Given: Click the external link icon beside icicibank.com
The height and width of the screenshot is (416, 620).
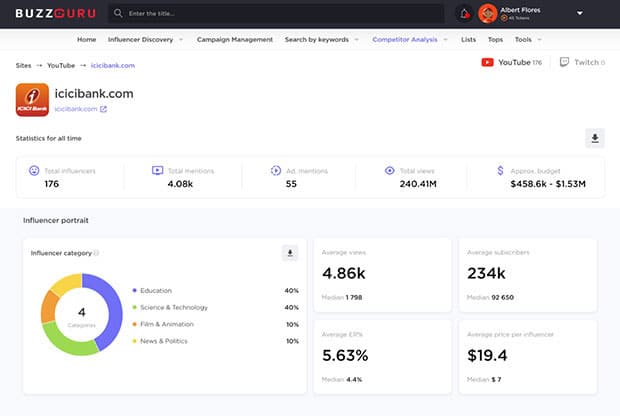Looking at the screenshot, I should pyautogui.click(x=103, y=109).
